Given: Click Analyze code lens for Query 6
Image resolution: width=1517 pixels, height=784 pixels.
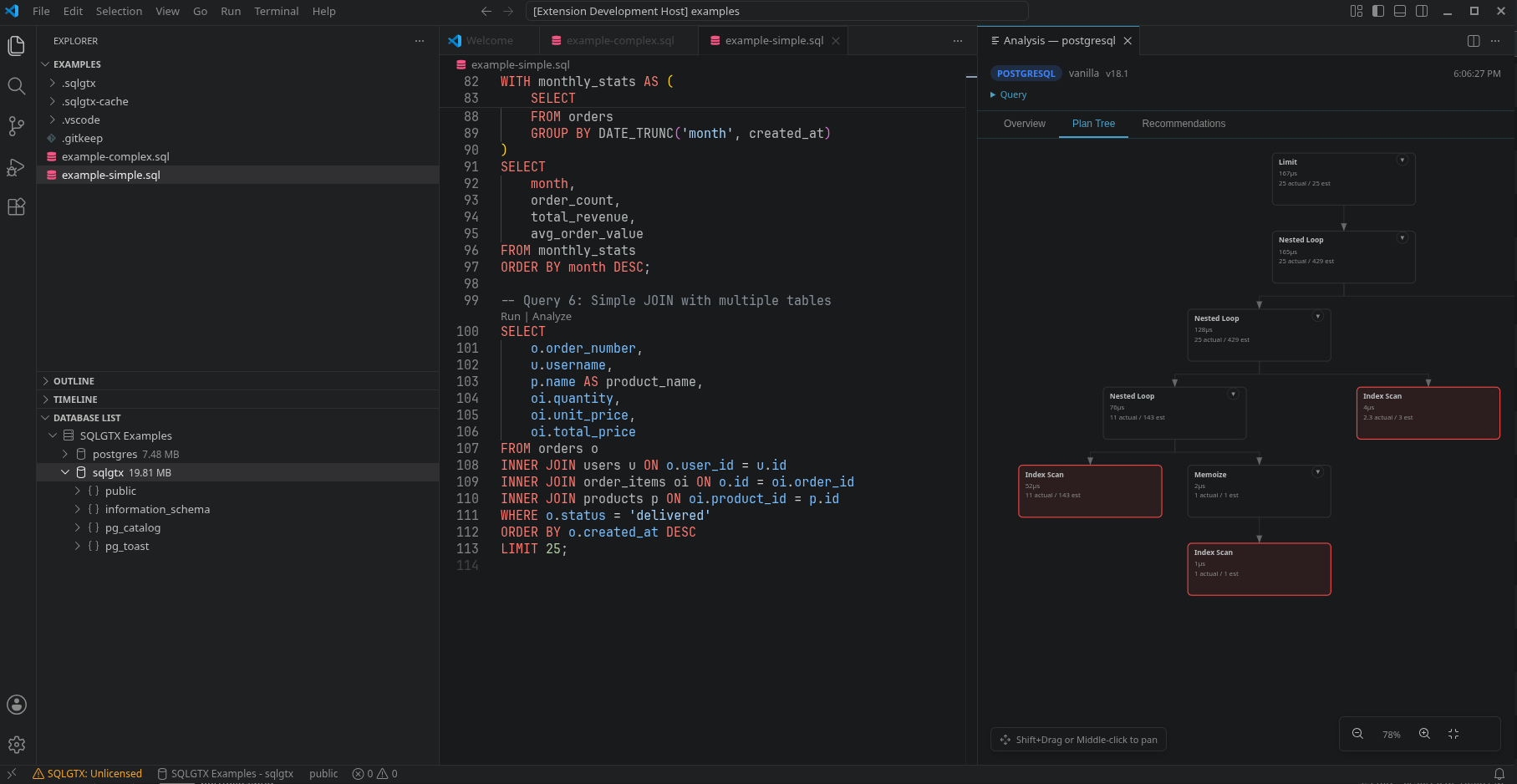Looking at the screenshot, I should pyautogui.click(x=552, y=317).
